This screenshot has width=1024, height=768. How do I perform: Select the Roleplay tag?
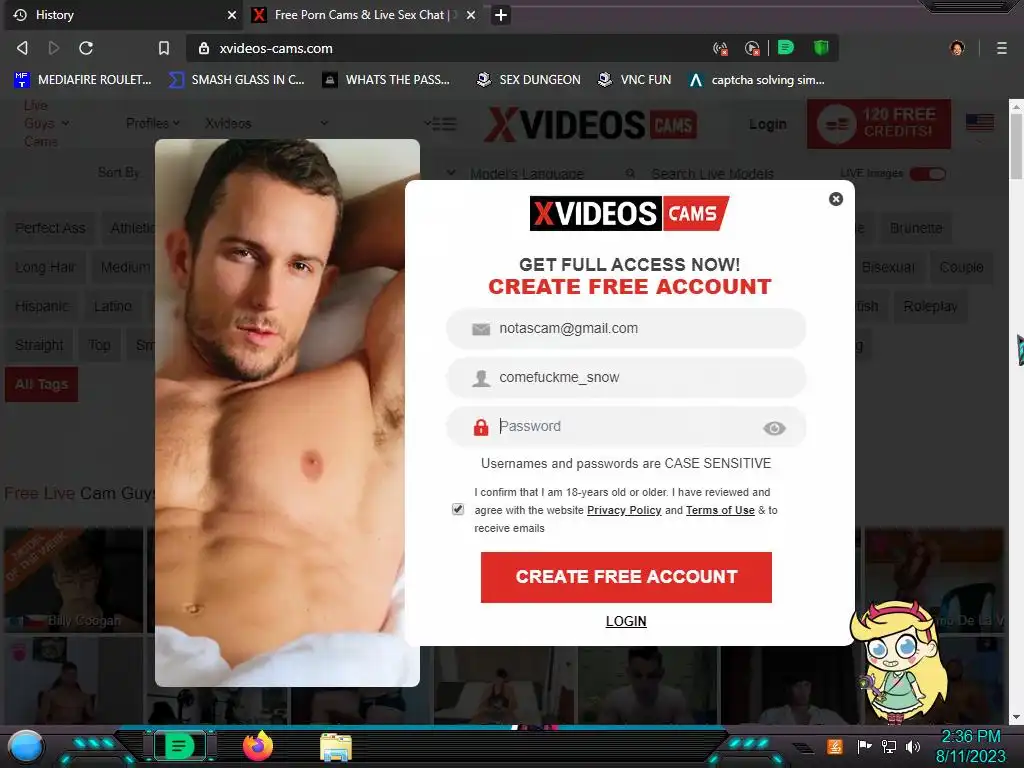931,306
